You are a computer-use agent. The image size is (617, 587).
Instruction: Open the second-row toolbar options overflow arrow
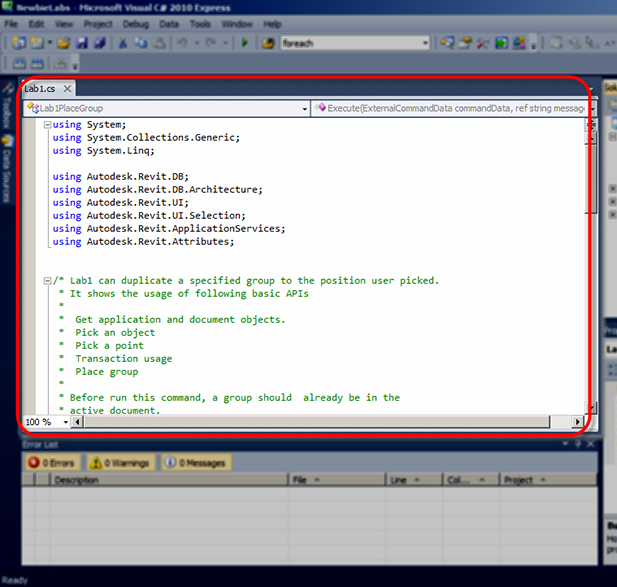point(75,65)
